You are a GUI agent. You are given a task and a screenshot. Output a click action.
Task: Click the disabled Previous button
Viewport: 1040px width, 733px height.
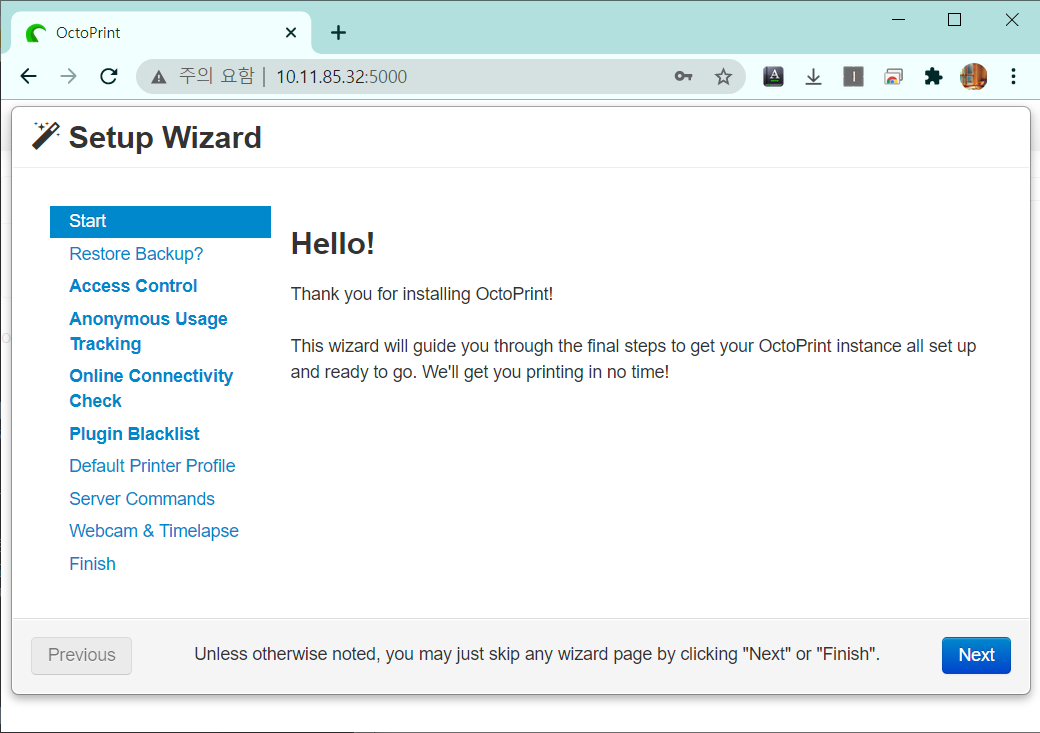coord(82,655)
